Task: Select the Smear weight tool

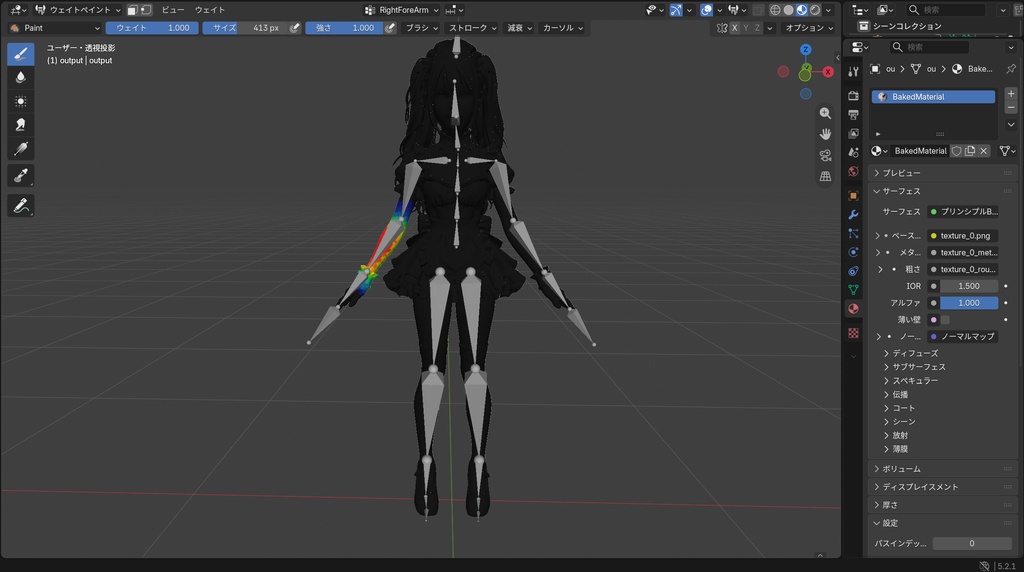Action: pos(21,125)
